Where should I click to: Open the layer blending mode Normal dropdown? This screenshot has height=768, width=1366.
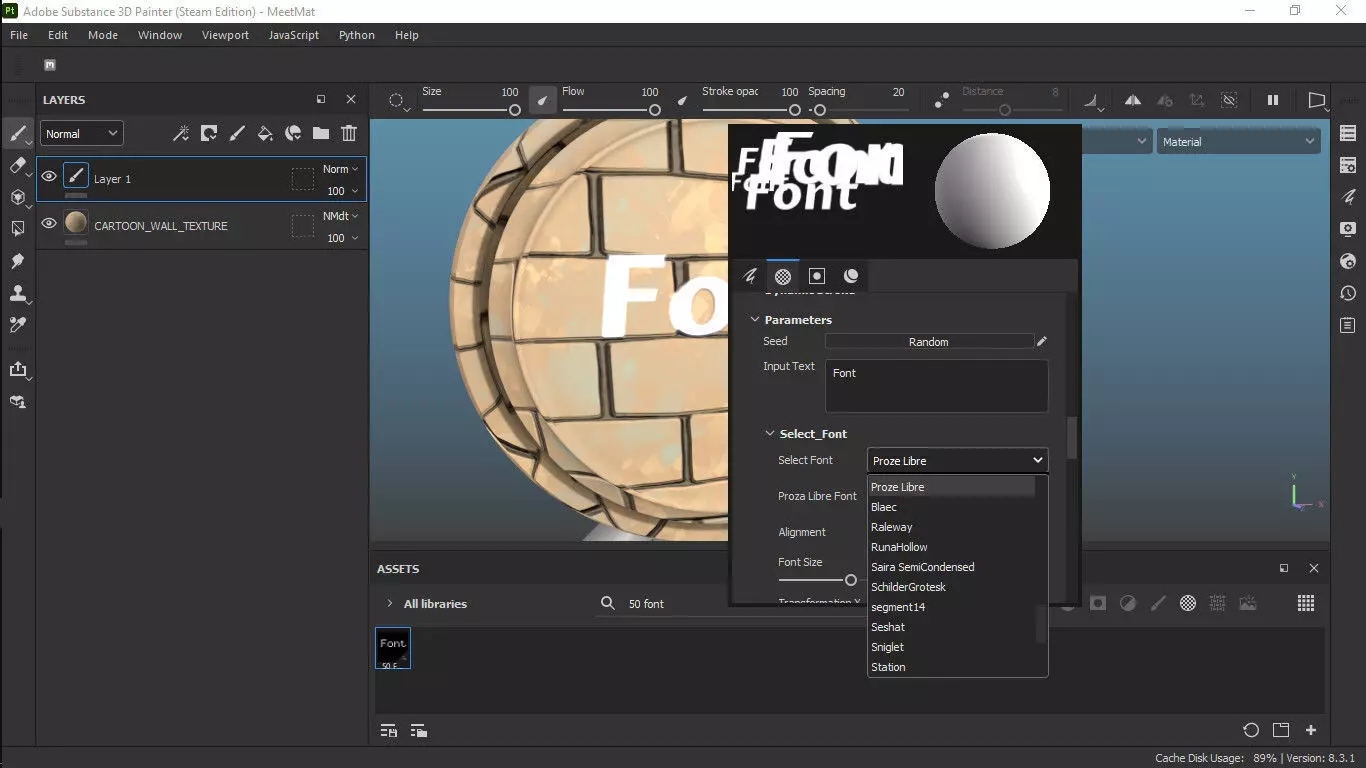(82, 133)
